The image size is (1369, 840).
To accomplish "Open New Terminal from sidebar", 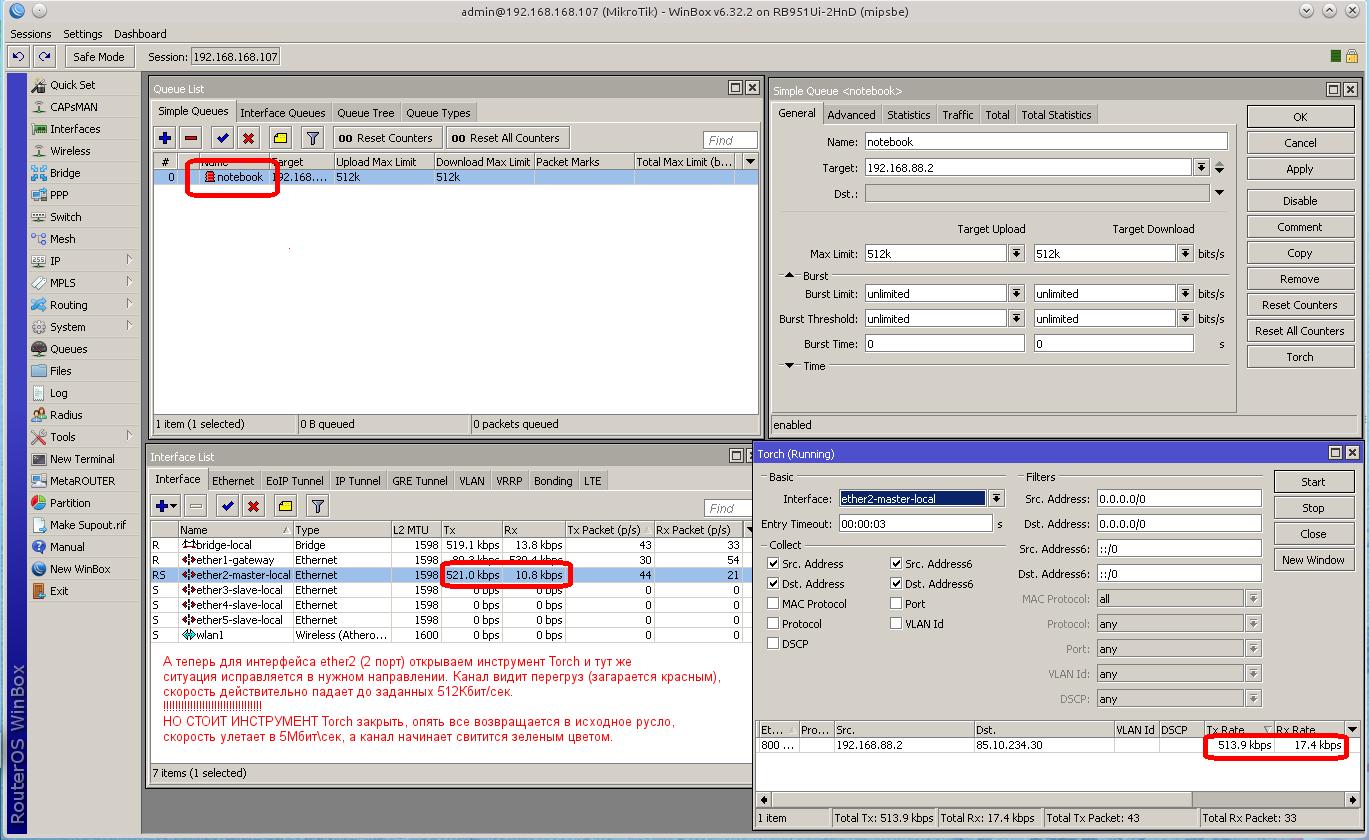I will tap(82, 459).
